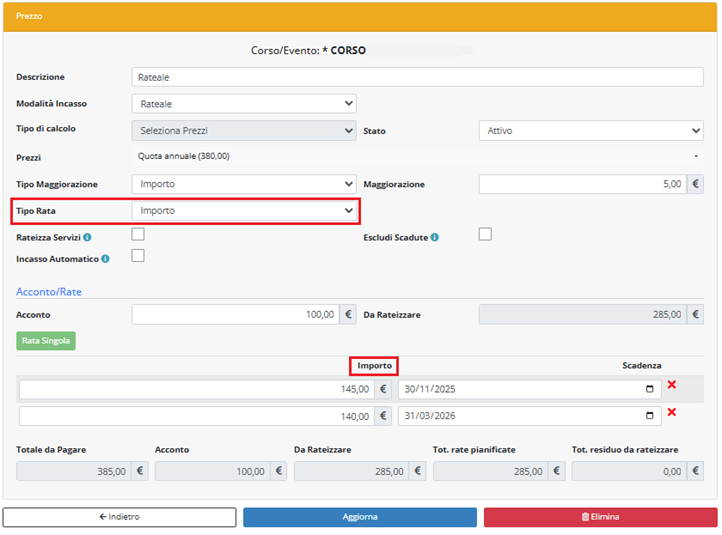Screen dimensions: 722x535
Task: Click the Aggiorna button
Action: [360, 517]
